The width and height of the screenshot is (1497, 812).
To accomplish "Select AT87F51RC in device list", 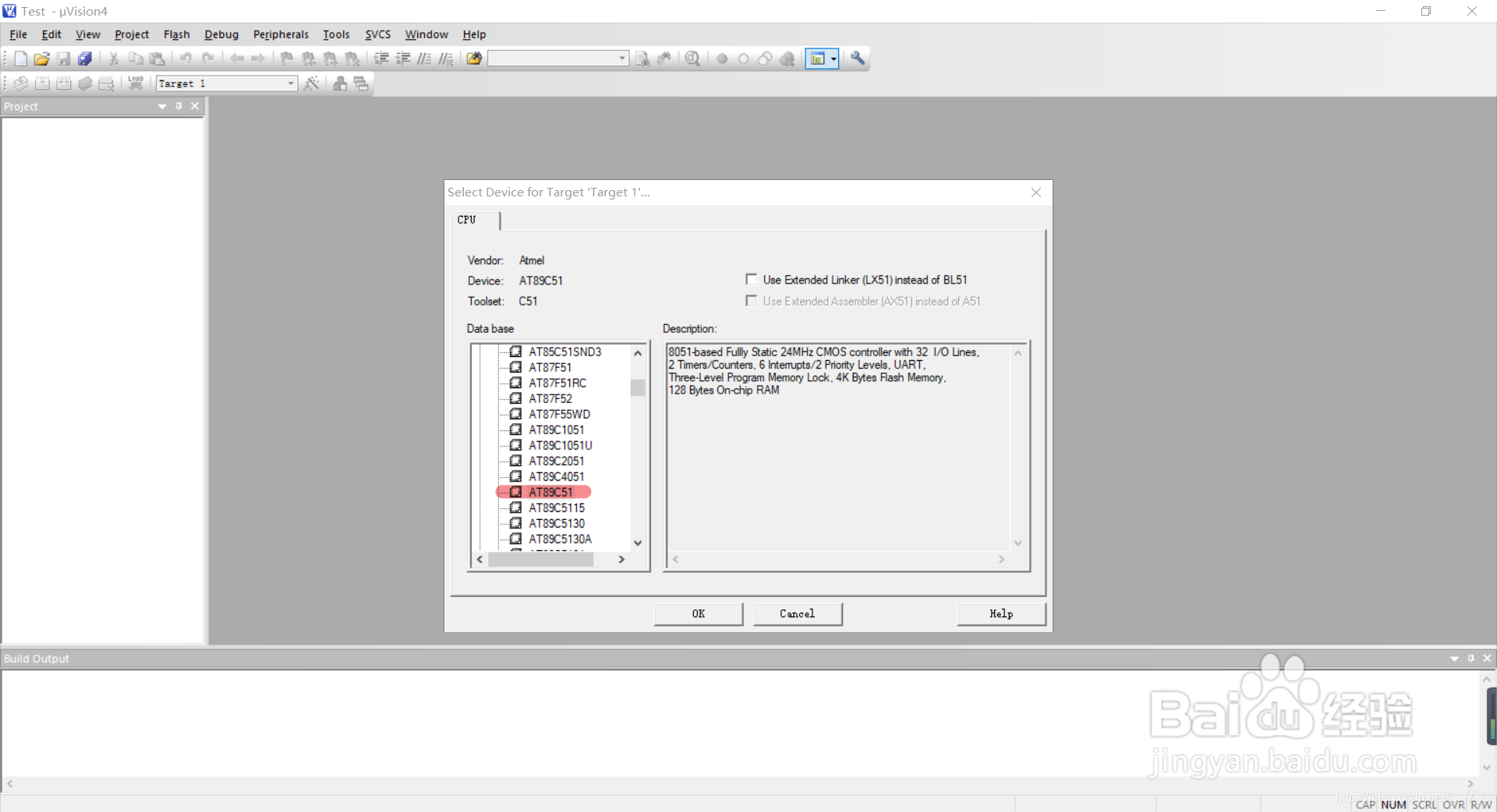I will click(557, 383).
